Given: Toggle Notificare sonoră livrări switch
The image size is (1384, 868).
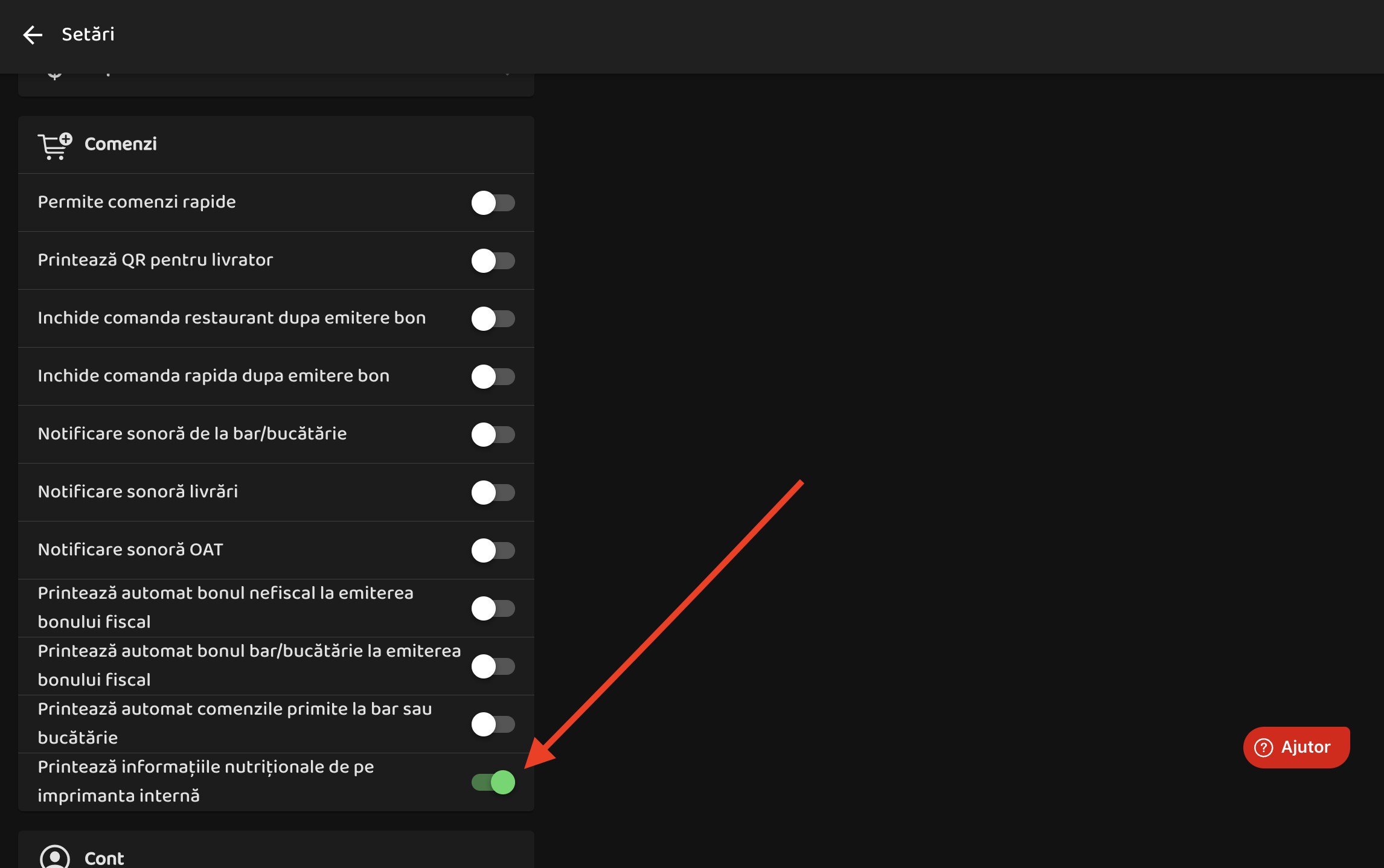Looking at the screenshot, I should [493, 493].
